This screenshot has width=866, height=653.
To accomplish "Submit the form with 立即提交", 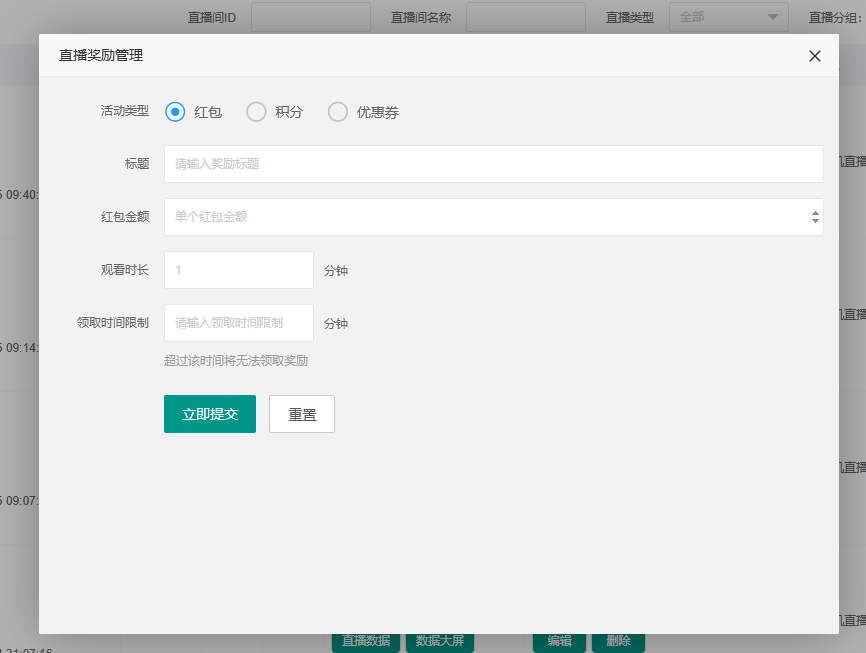I will pos(210,414).
